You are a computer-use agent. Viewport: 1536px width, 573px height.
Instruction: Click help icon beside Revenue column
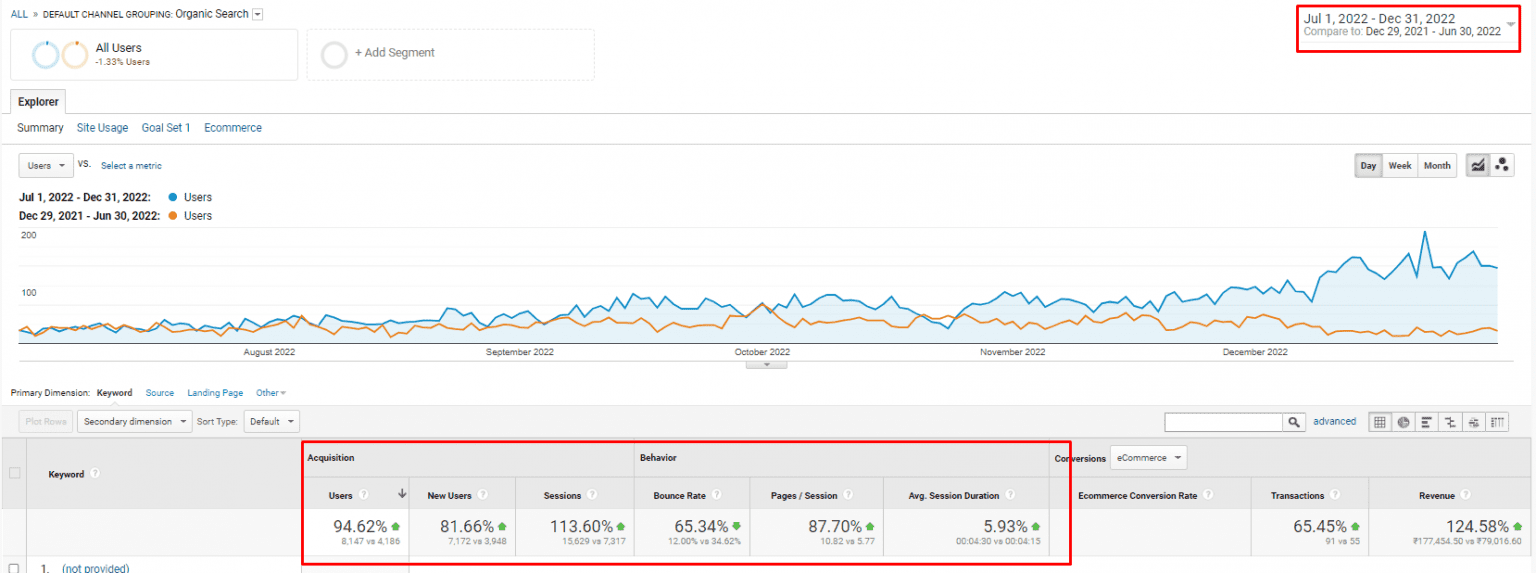(x=1465, y=494)
